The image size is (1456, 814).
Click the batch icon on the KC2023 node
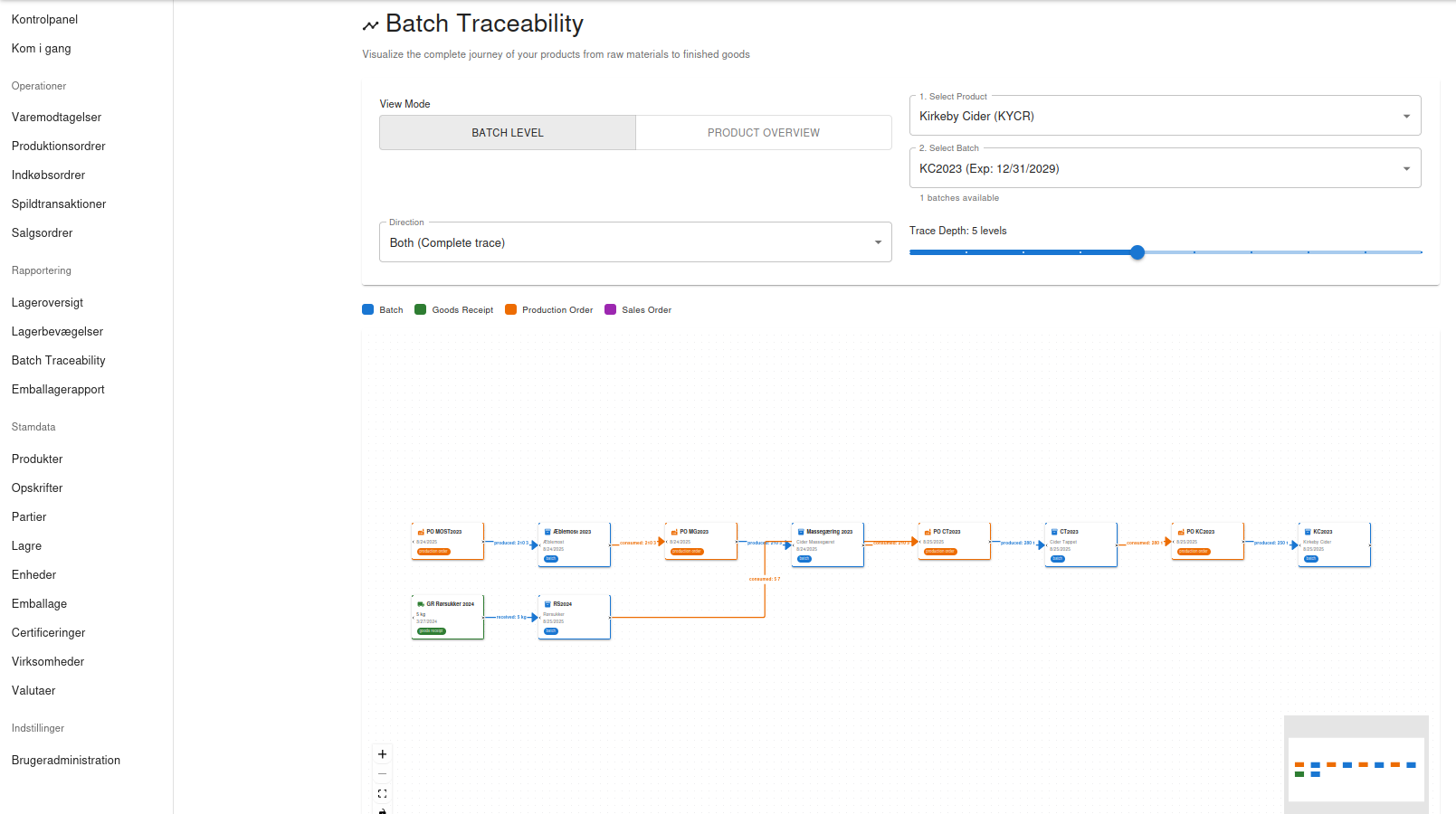[x=1306, y=532]
